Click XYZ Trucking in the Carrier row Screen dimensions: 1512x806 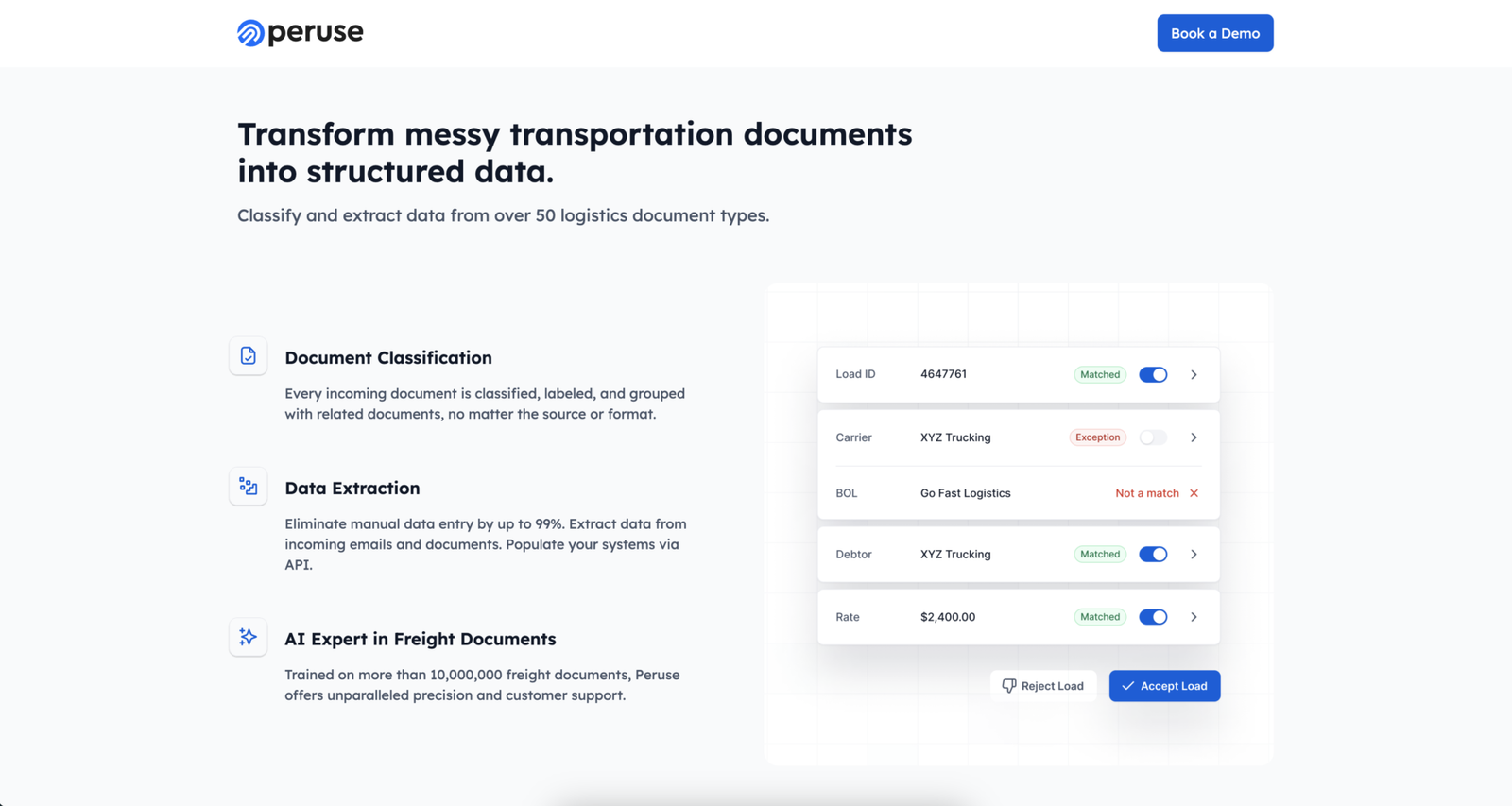coord(955,437)
